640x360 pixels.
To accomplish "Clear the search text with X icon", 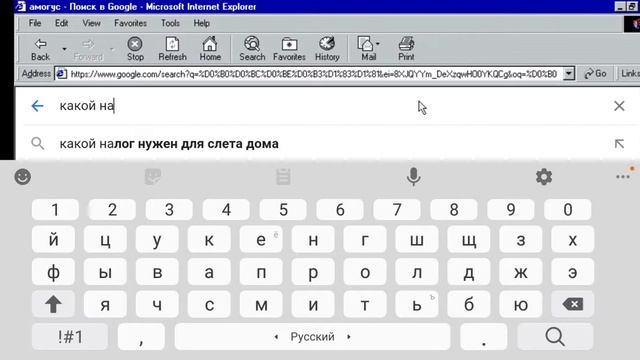I will [619, 106].
